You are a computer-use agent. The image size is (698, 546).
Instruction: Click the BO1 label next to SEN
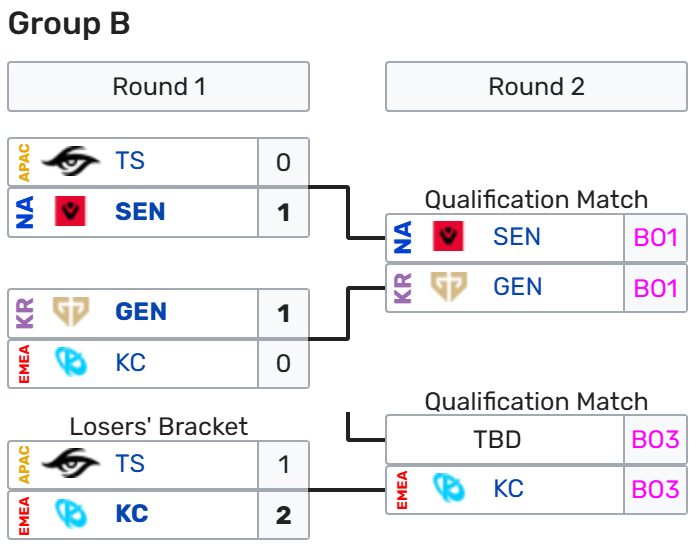(655, 238)
